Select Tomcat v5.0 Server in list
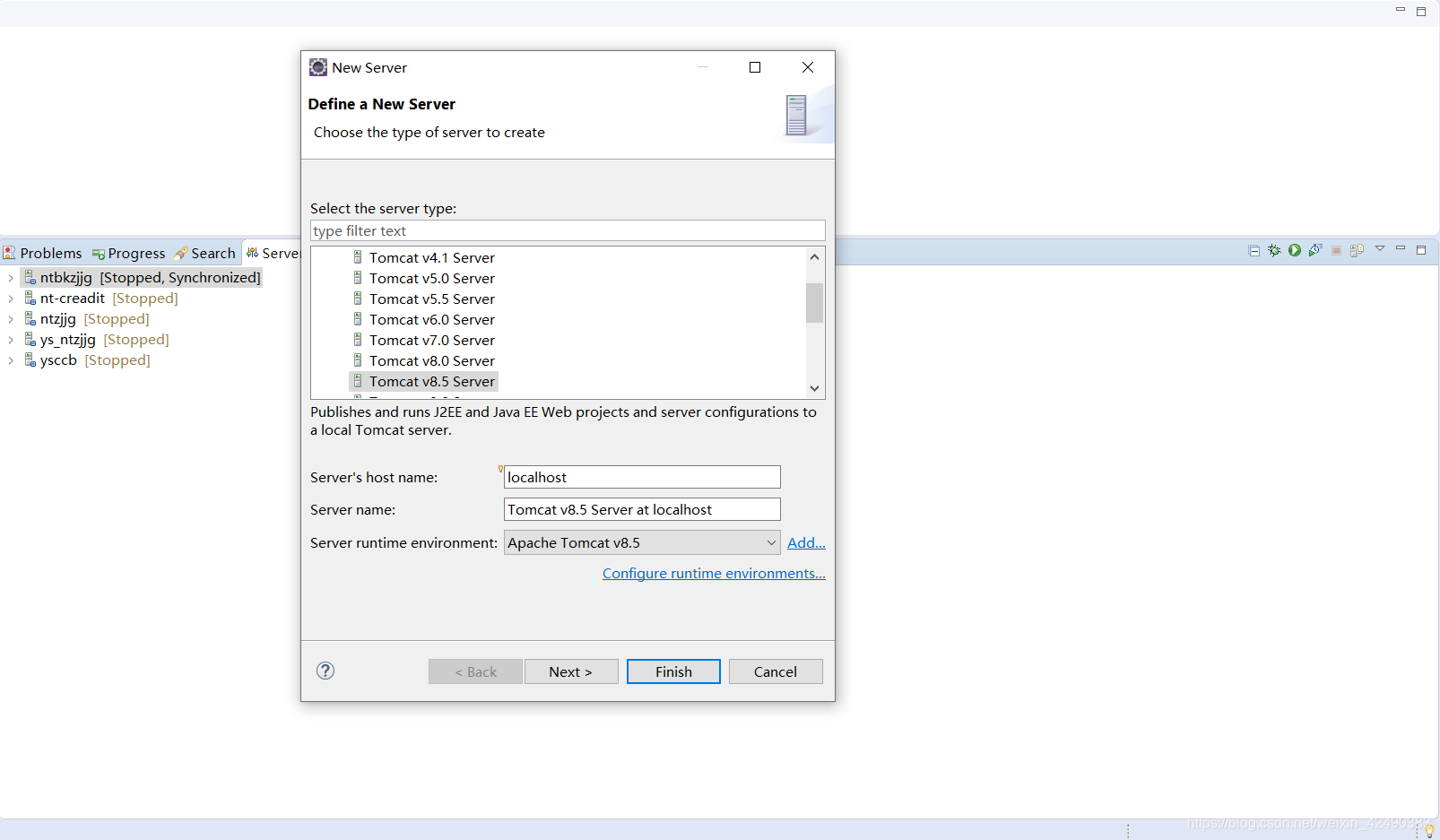The width and height of the screenshot is (1440, 840). click(431, 278)
